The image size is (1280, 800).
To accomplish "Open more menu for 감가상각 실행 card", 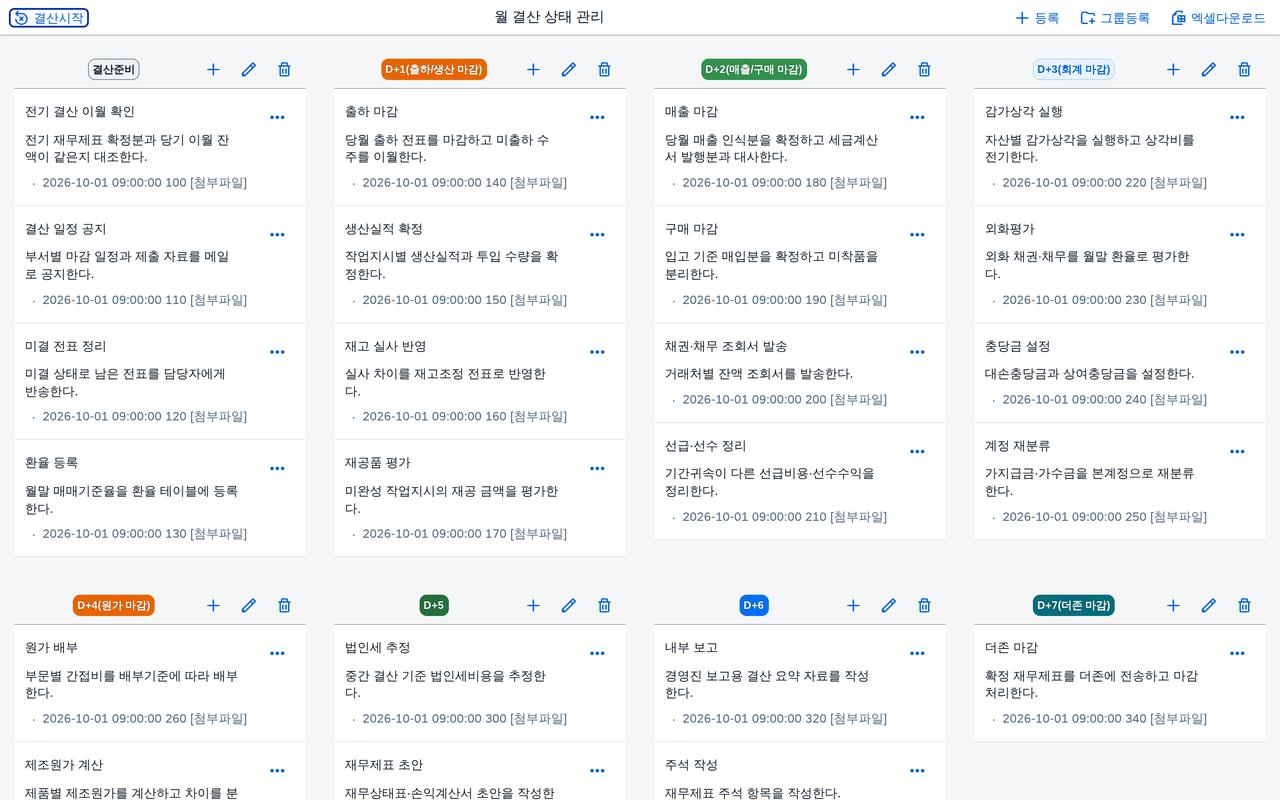I will pyautogui.click(x=1237, y=117).
